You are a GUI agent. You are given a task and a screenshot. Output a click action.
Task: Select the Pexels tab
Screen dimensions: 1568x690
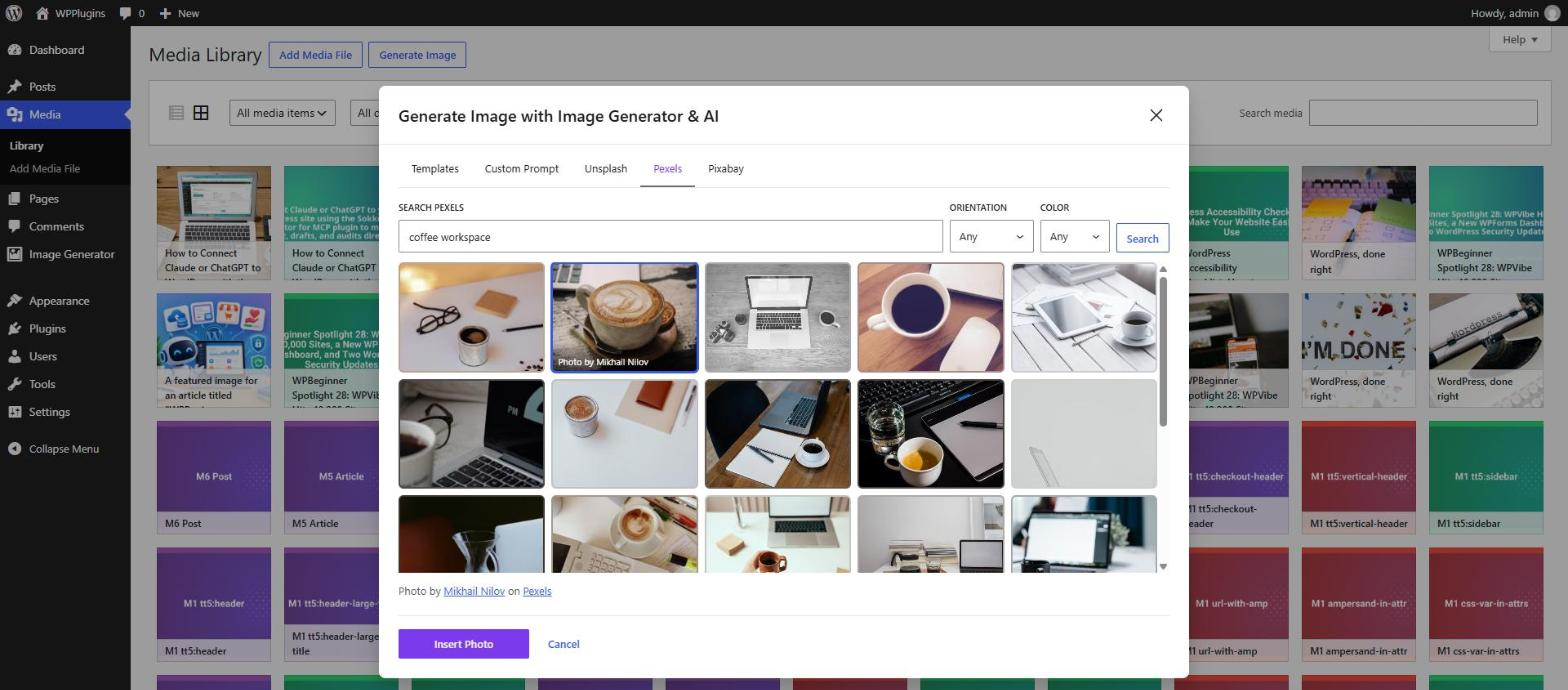point(667,169)
